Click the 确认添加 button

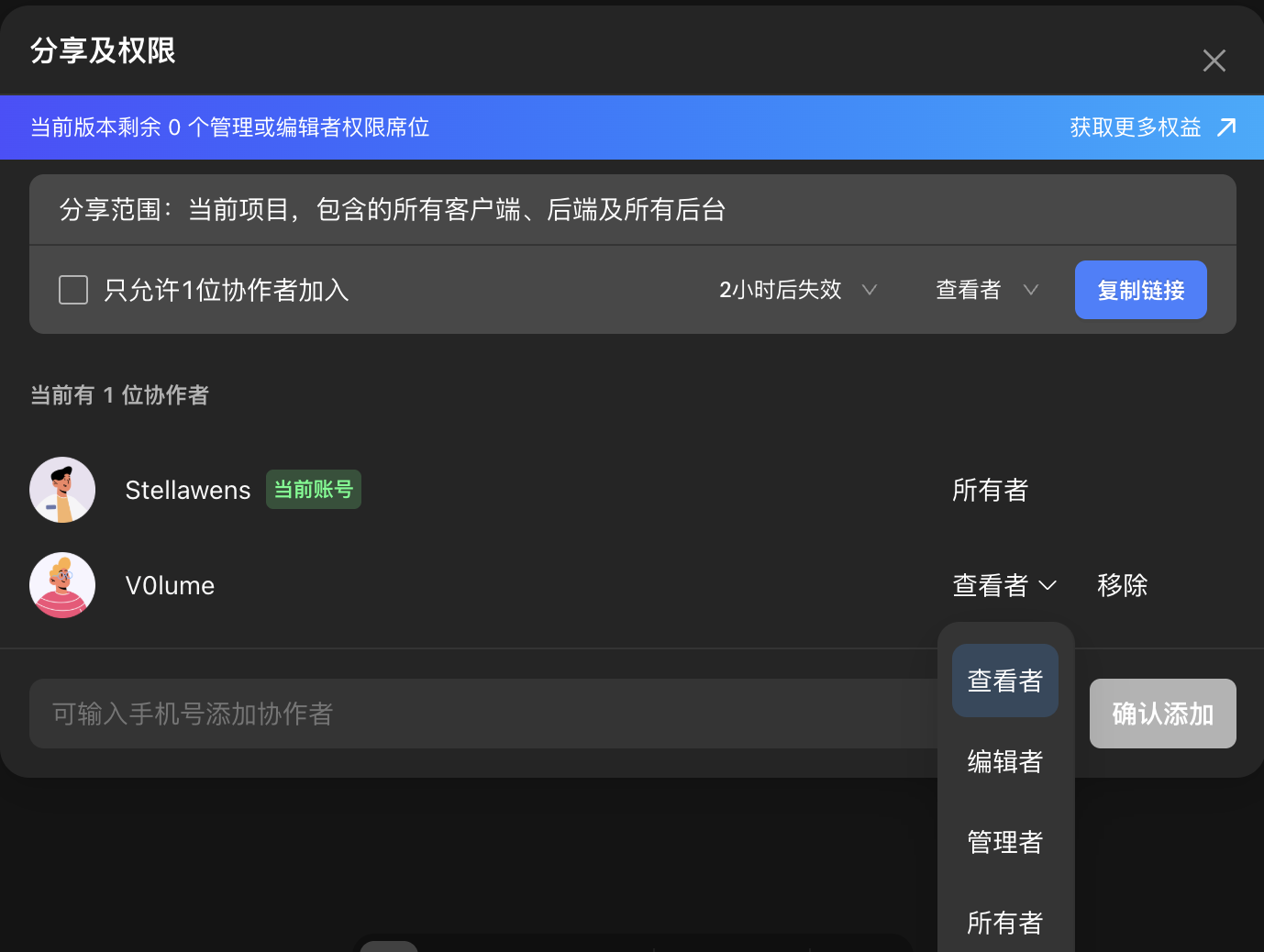1162,714
